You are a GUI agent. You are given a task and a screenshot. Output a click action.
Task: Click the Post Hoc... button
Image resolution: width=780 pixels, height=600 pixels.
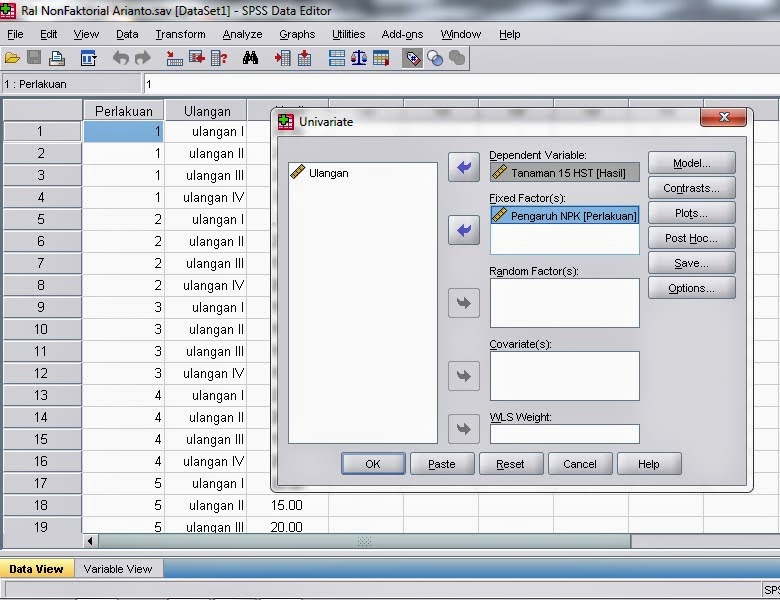(691, 238)
